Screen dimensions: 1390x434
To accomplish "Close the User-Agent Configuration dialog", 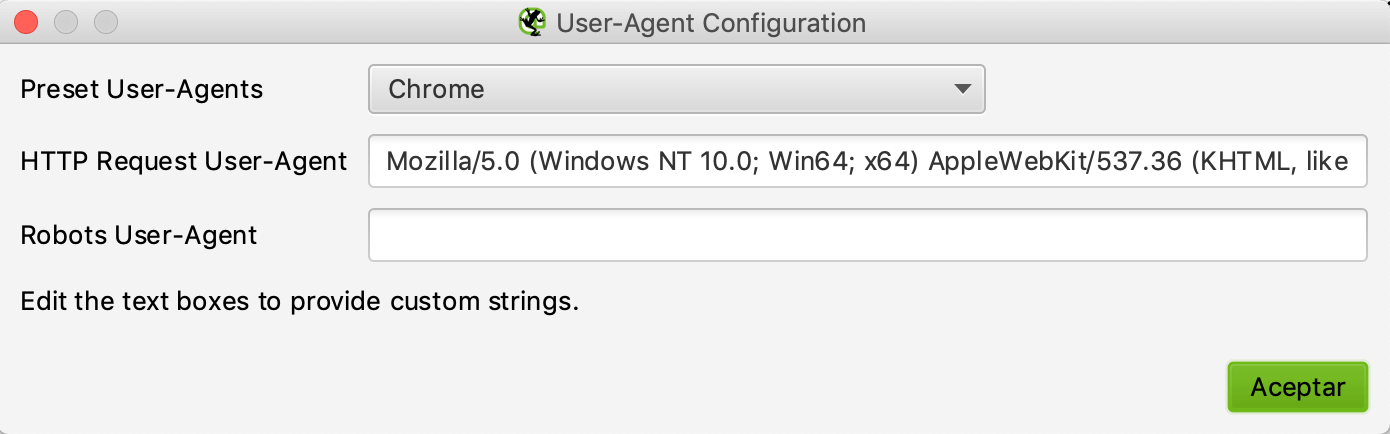I will pos(27,21).
